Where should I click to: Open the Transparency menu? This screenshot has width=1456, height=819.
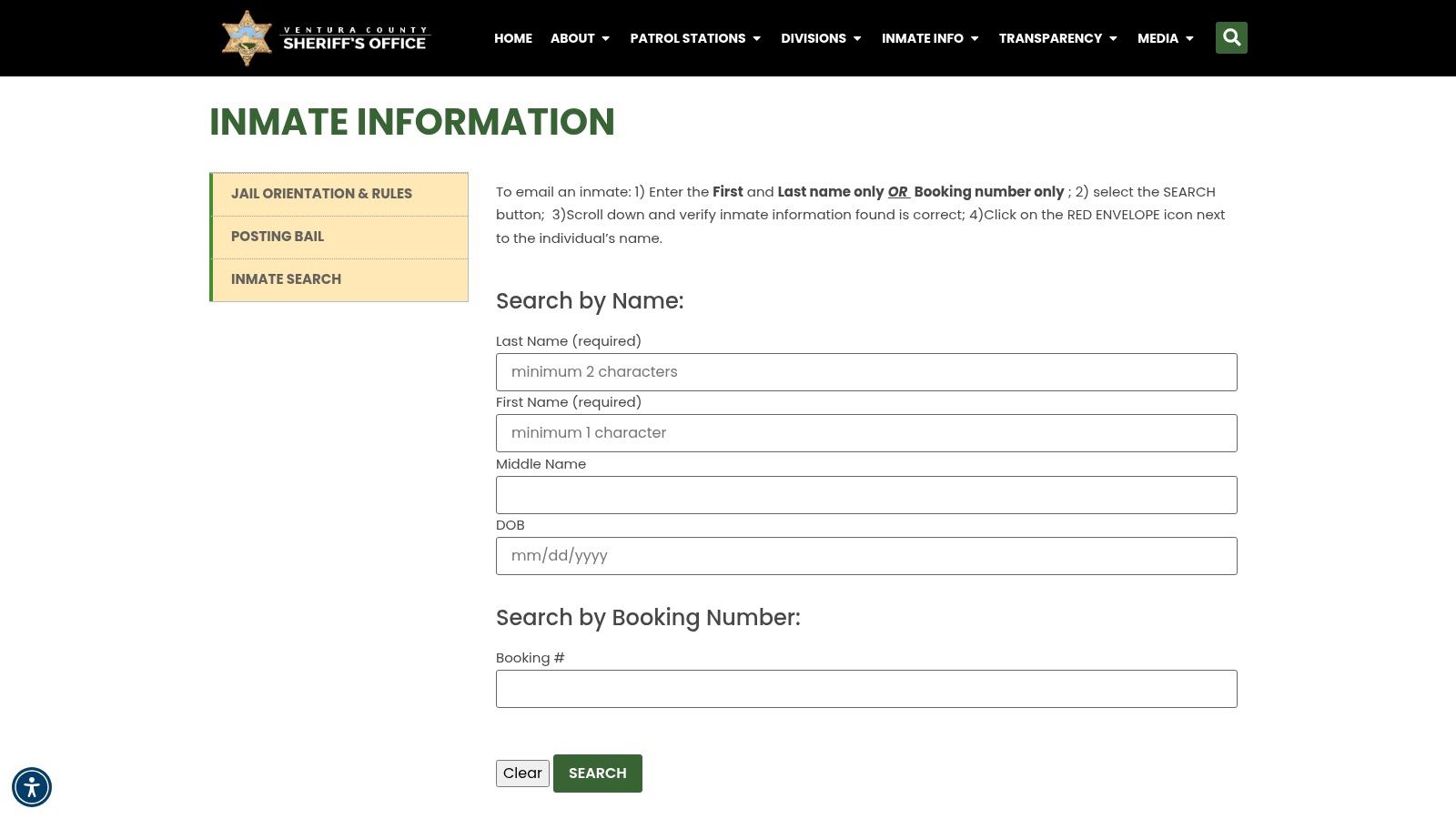[1050, 38]
